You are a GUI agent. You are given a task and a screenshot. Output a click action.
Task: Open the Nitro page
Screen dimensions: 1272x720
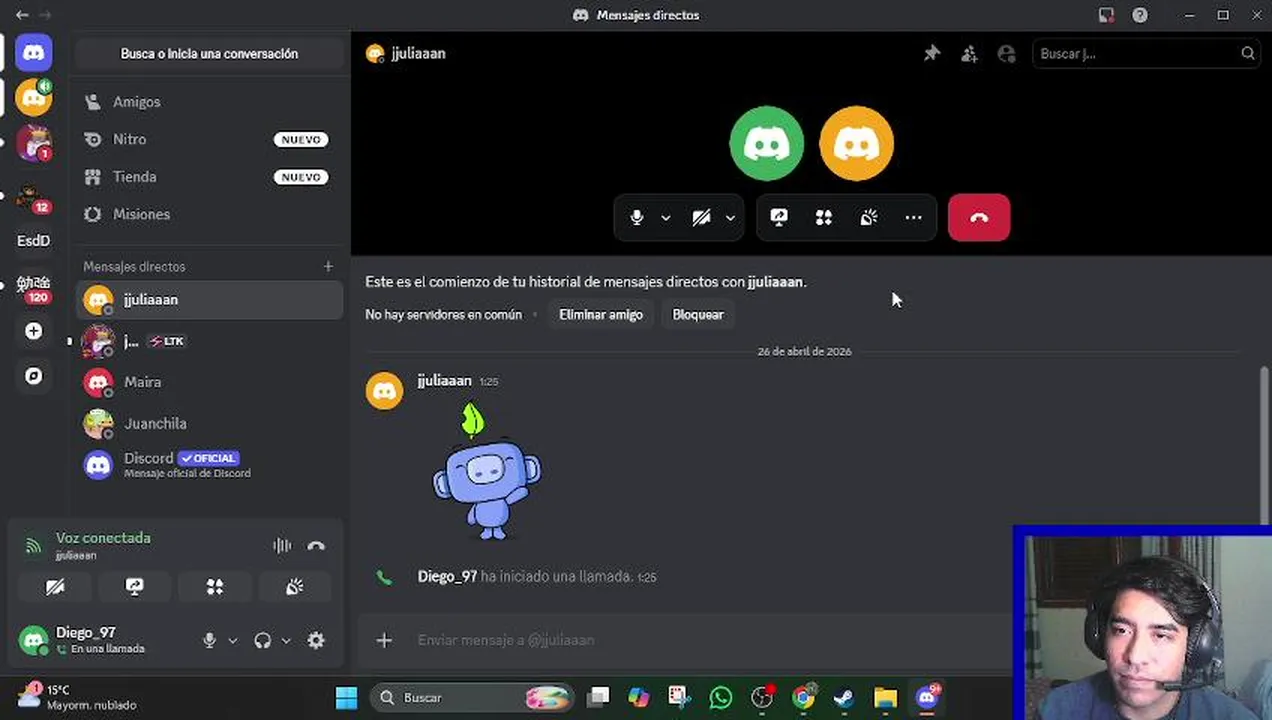point(209,139)
